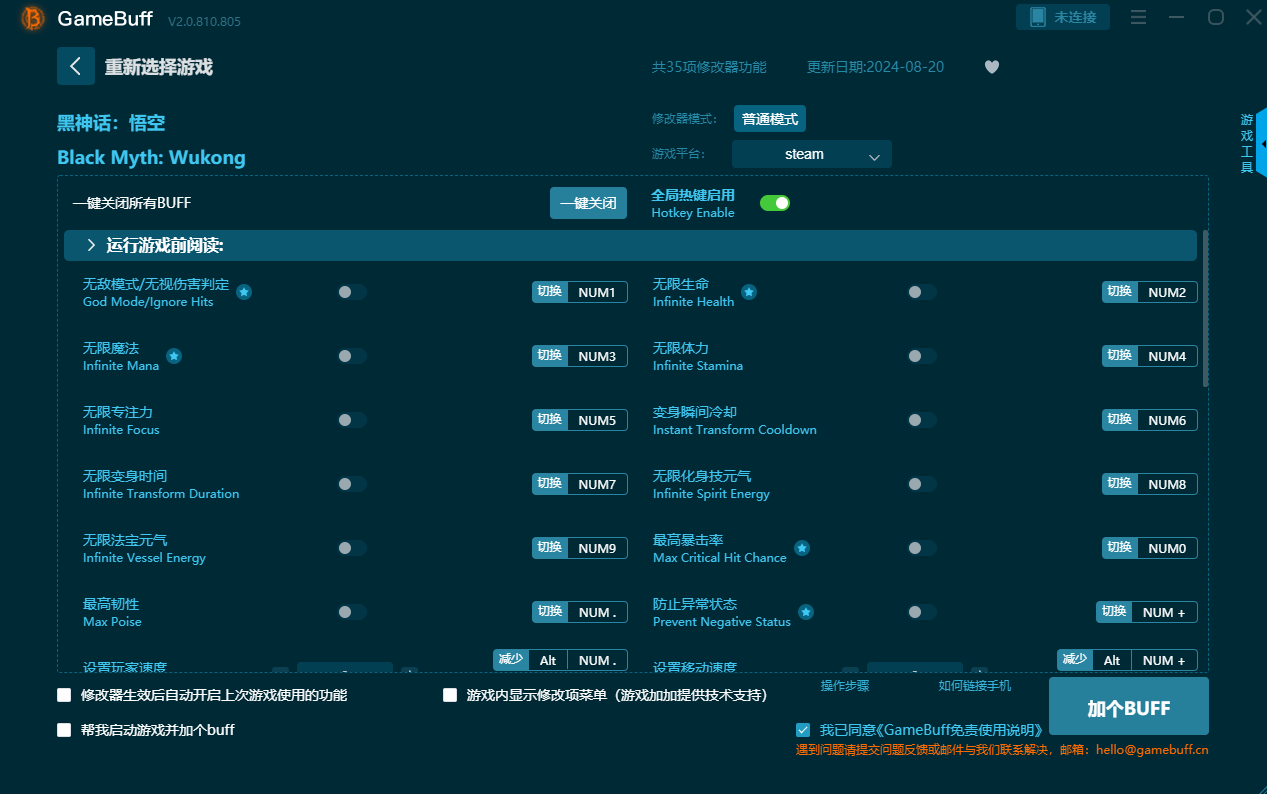This screenshot has width=1267, height=794.
Task: Turn on Infinite Mana toggle
Action: pos(352,356)
